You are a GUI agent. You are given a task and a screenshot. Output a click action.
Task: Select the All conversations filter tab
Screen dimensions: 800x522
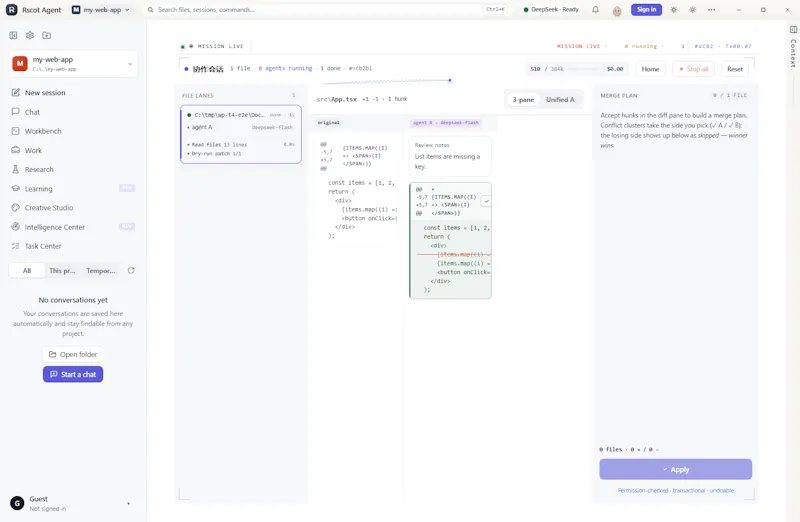[x=27, y=270]
